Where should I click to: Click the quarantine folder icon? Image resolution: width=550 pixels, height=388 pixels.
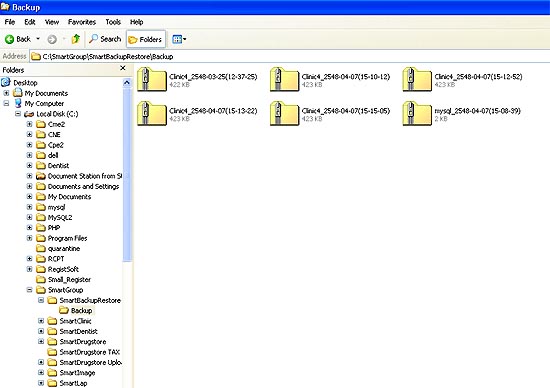pos(41,248)
